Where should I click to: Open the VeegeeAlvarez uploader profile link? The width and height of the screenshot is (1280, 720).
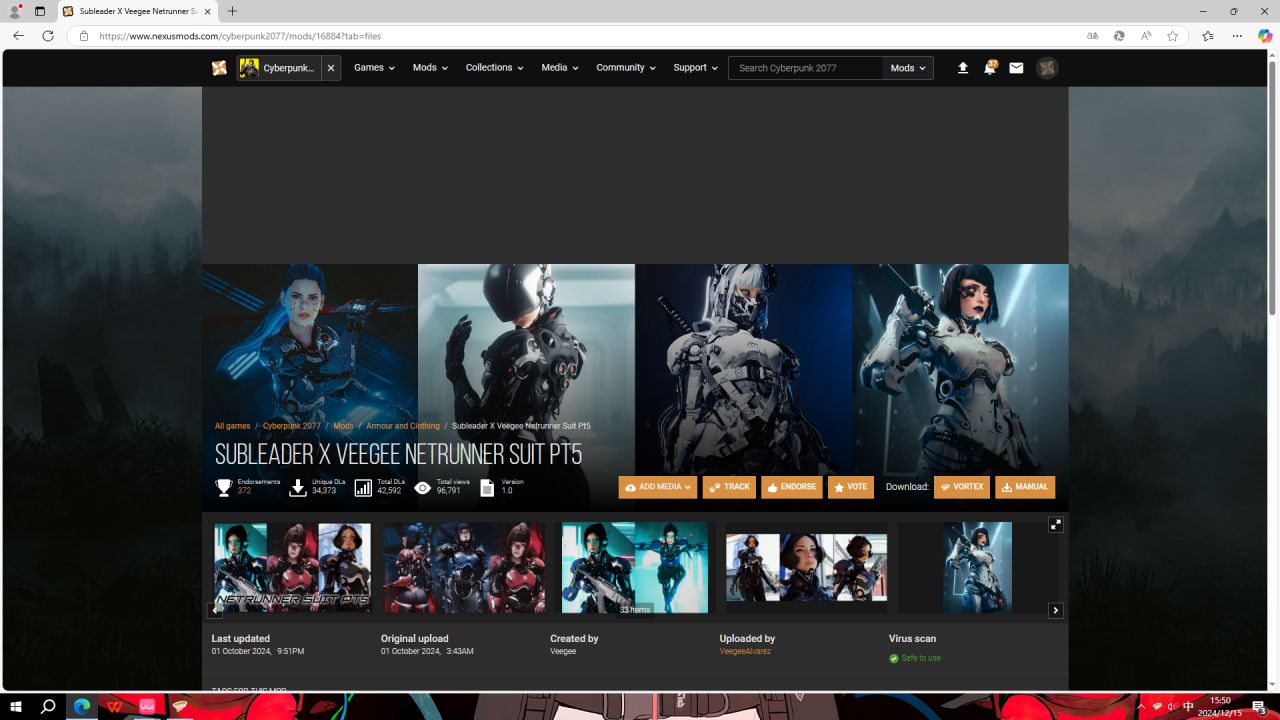[745, 651]
